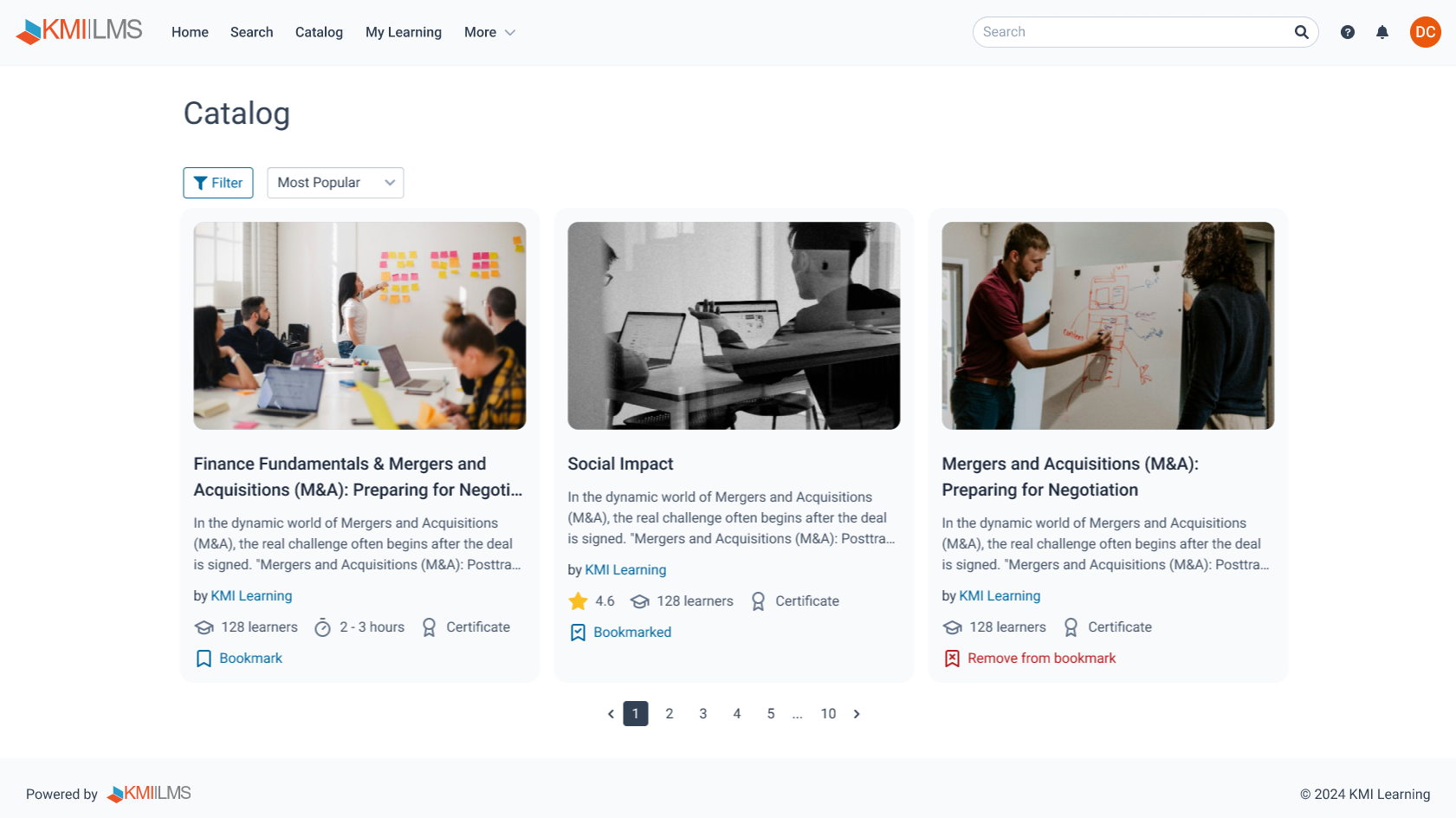This screenshot has height=818, width=1456.
Task: Open the DC user avatar menu
Action: click(1426, 32)
